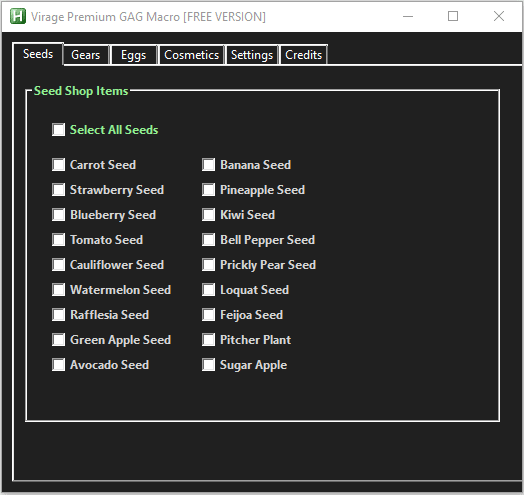Select the Kiwi Seed checkbox
Viewport: 524px width, 495px height.
[x=209, y=215]
